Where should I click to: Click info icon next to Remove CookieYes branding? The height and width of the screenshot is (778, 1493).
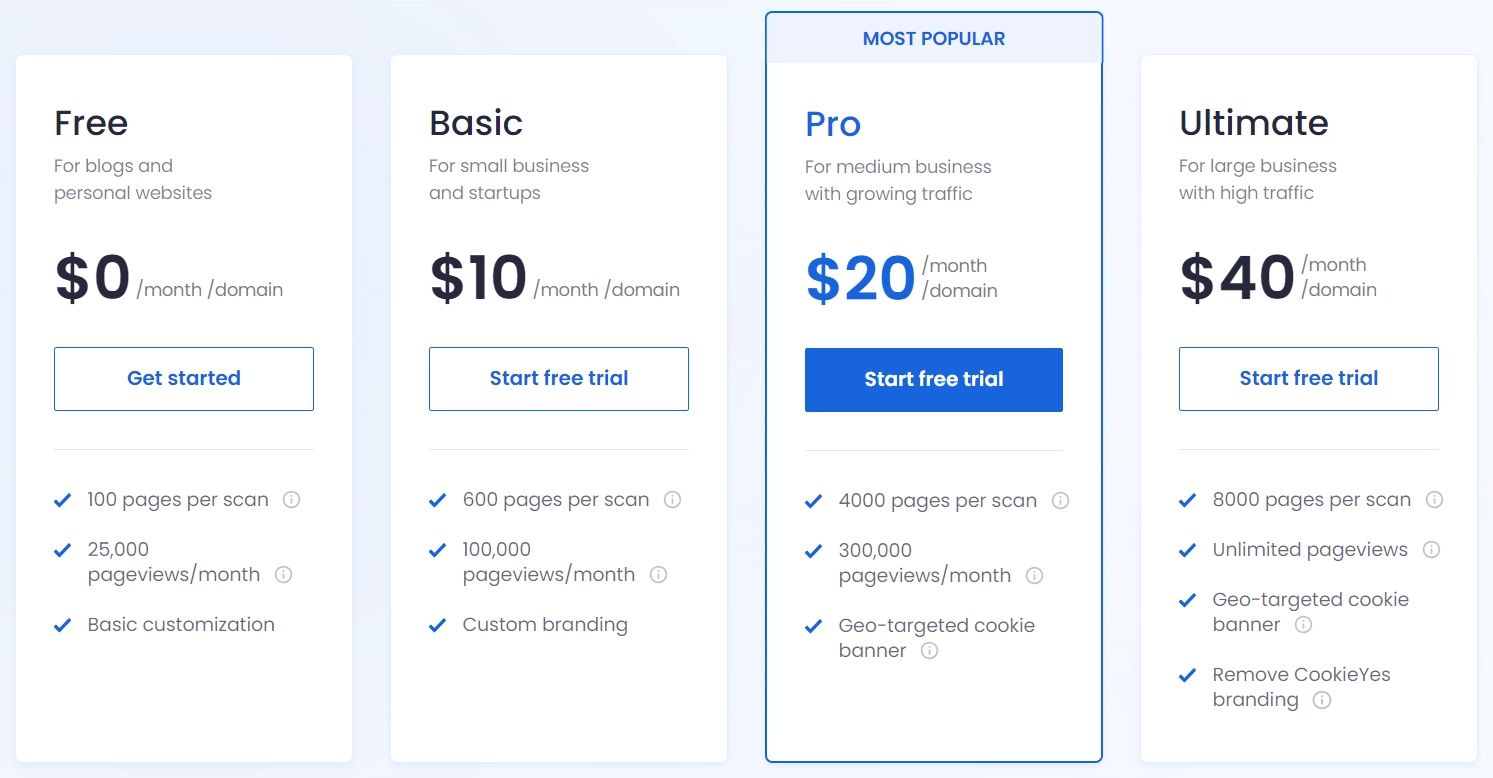point(1322,700)
